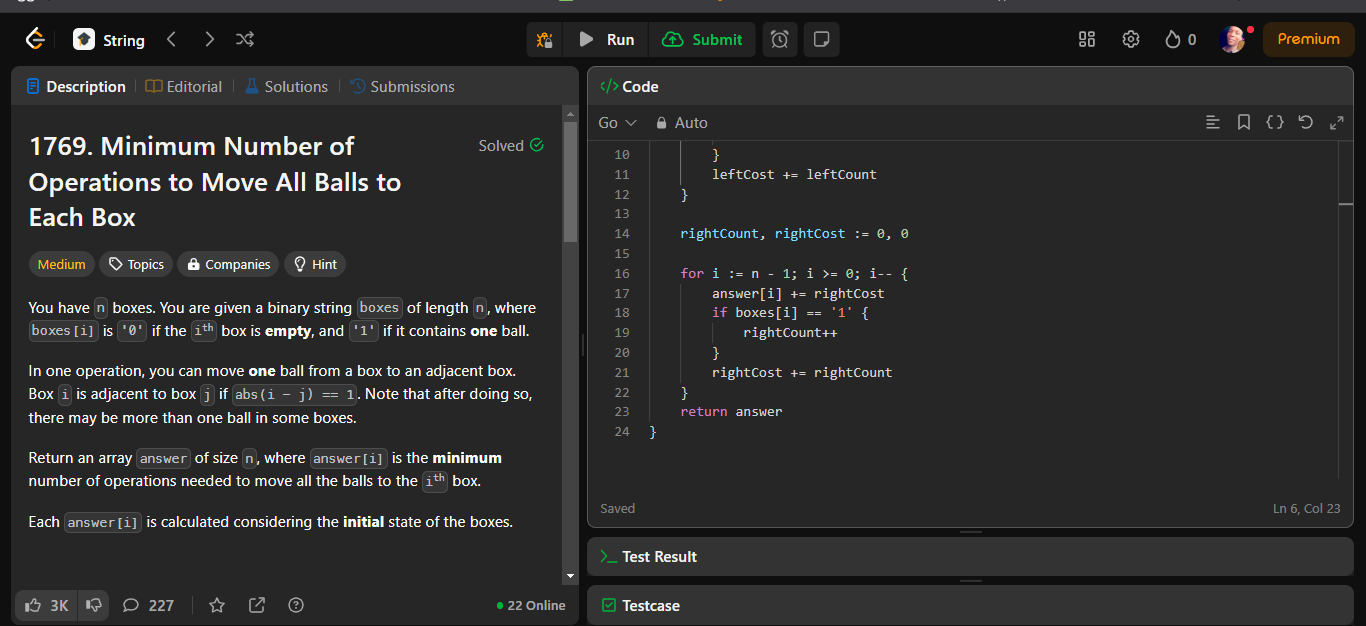
Task: Format the code with the format icon
Action: click(x=1213, y=122)
